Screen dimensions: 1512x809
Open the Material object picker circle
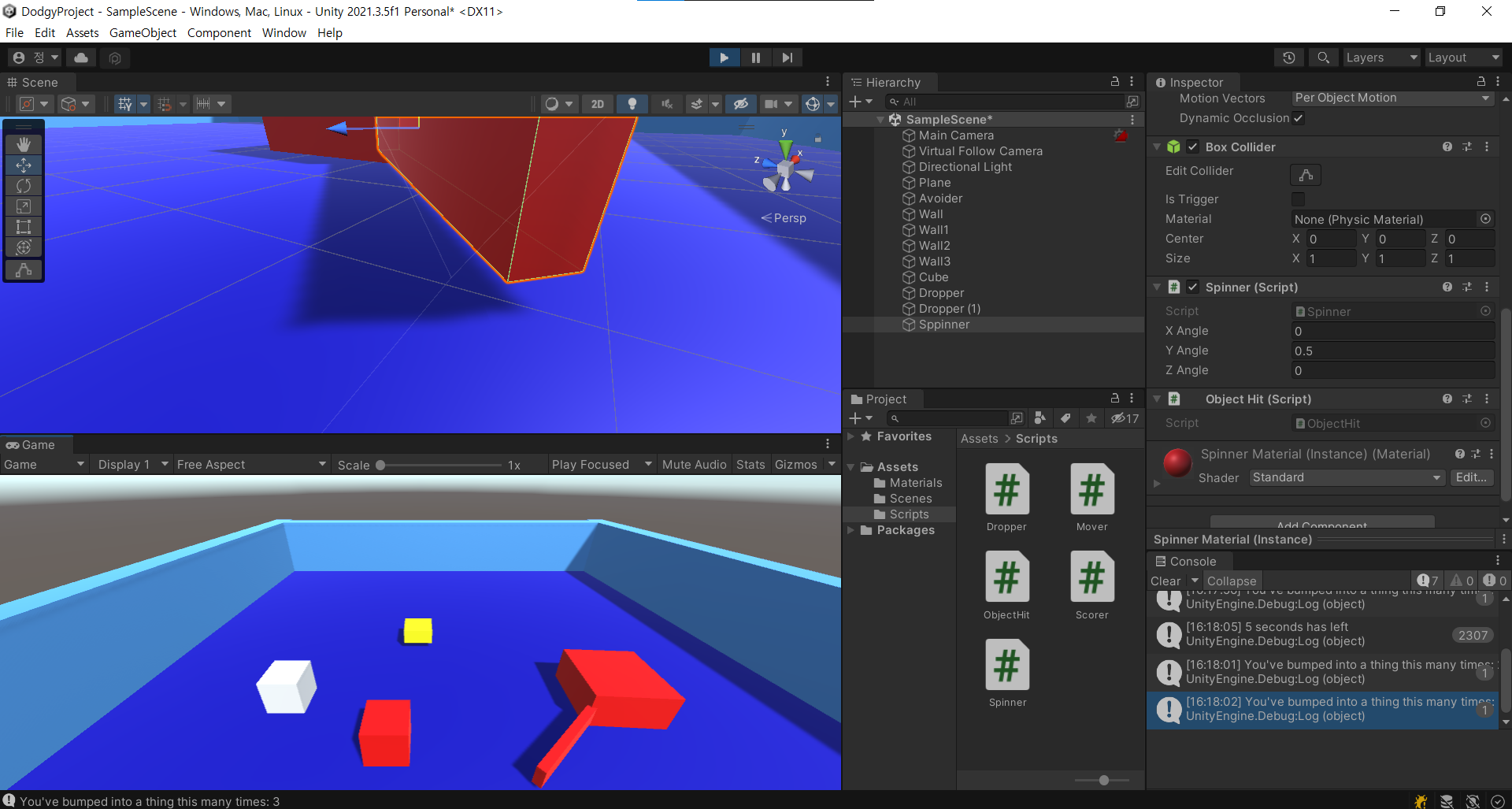coord(1485,219)
